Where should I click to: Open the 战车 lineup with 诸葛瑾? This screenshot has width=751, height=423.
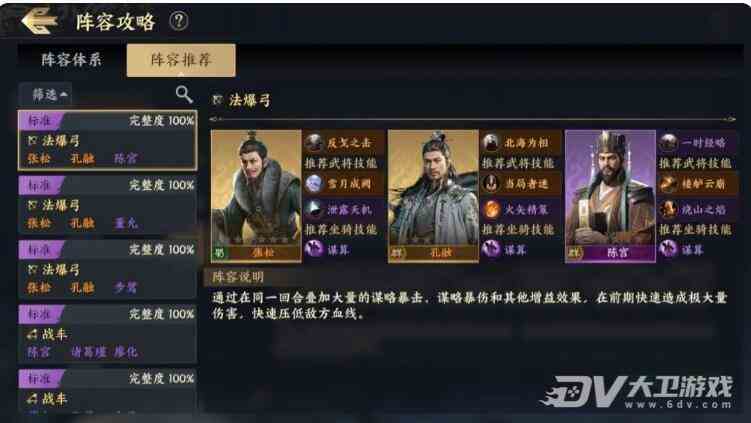tap(107, 334)
